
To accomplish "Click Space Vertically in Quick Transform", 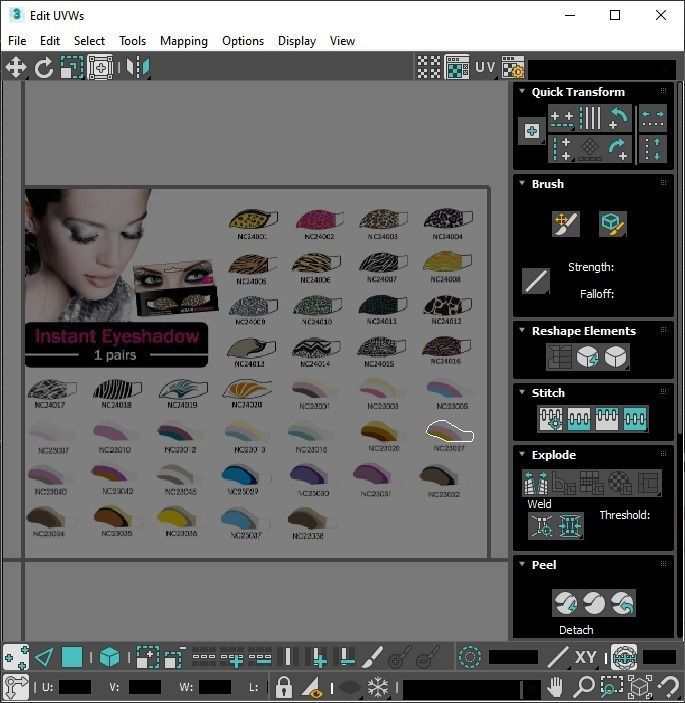I will 653,149.
